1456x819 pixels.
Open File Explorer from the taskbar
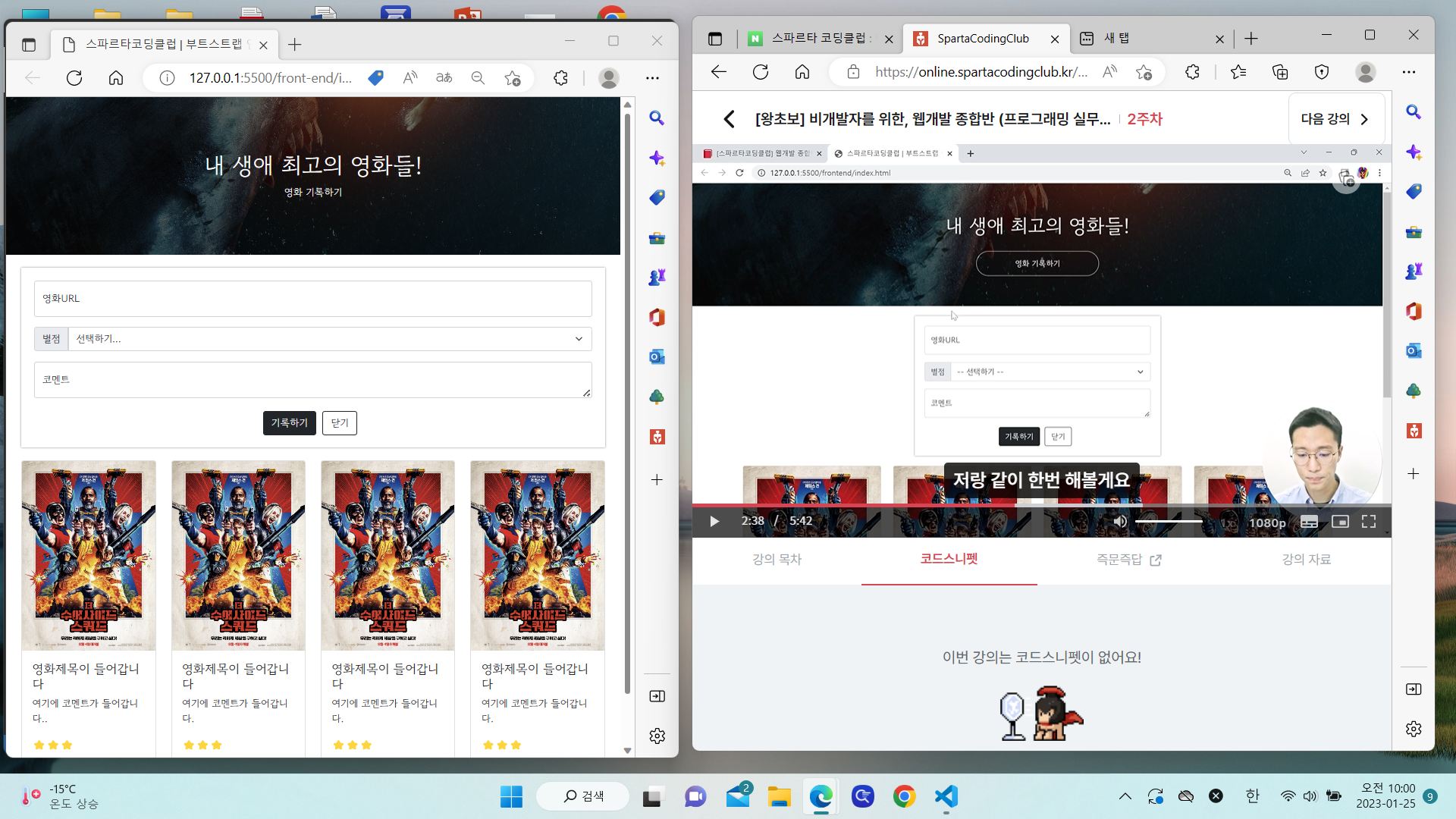[779, 796]
